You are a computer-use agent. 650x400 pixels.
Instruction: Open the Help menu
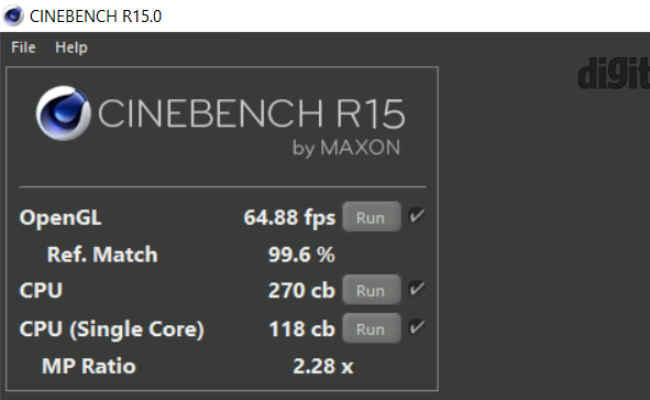[x=71, y=48]
